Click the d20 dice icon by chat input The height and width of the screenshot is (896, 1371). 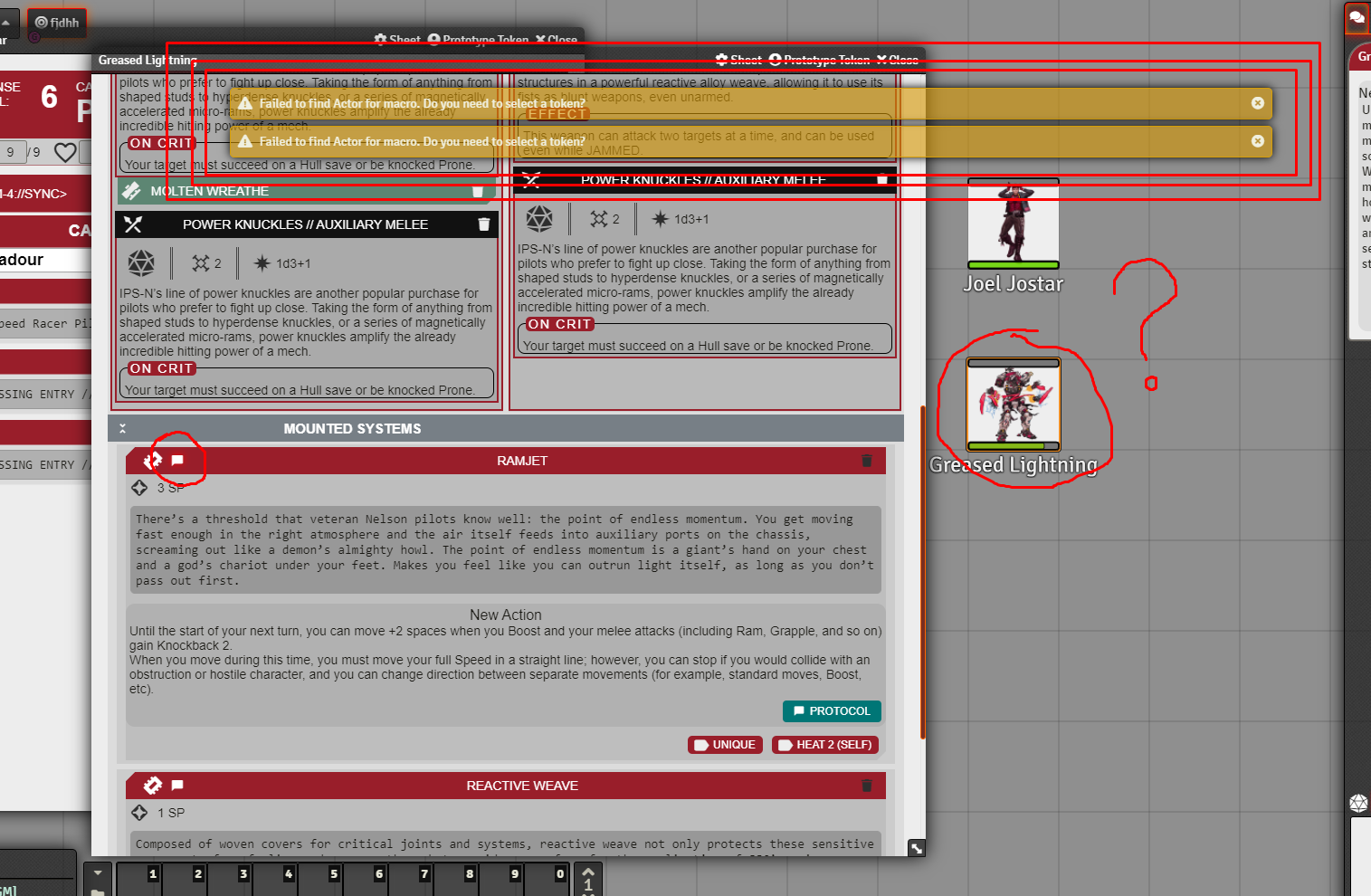(x=1358, y=803)
